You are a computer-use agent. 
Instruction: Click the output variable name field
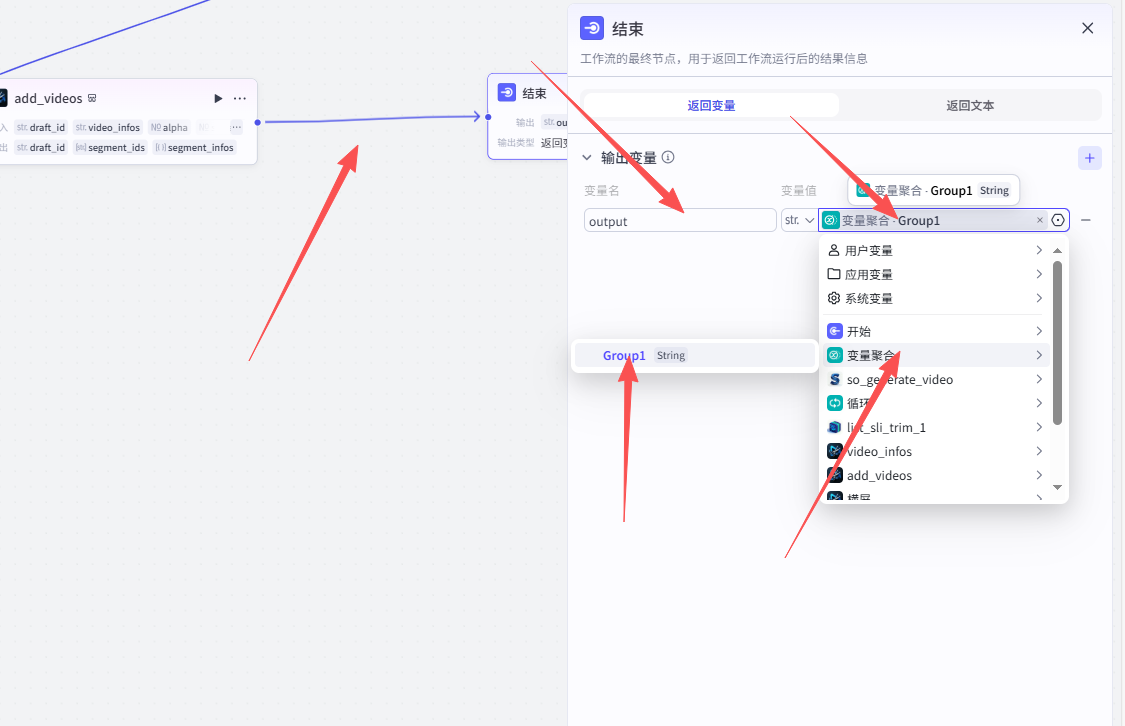click(680, 221)
